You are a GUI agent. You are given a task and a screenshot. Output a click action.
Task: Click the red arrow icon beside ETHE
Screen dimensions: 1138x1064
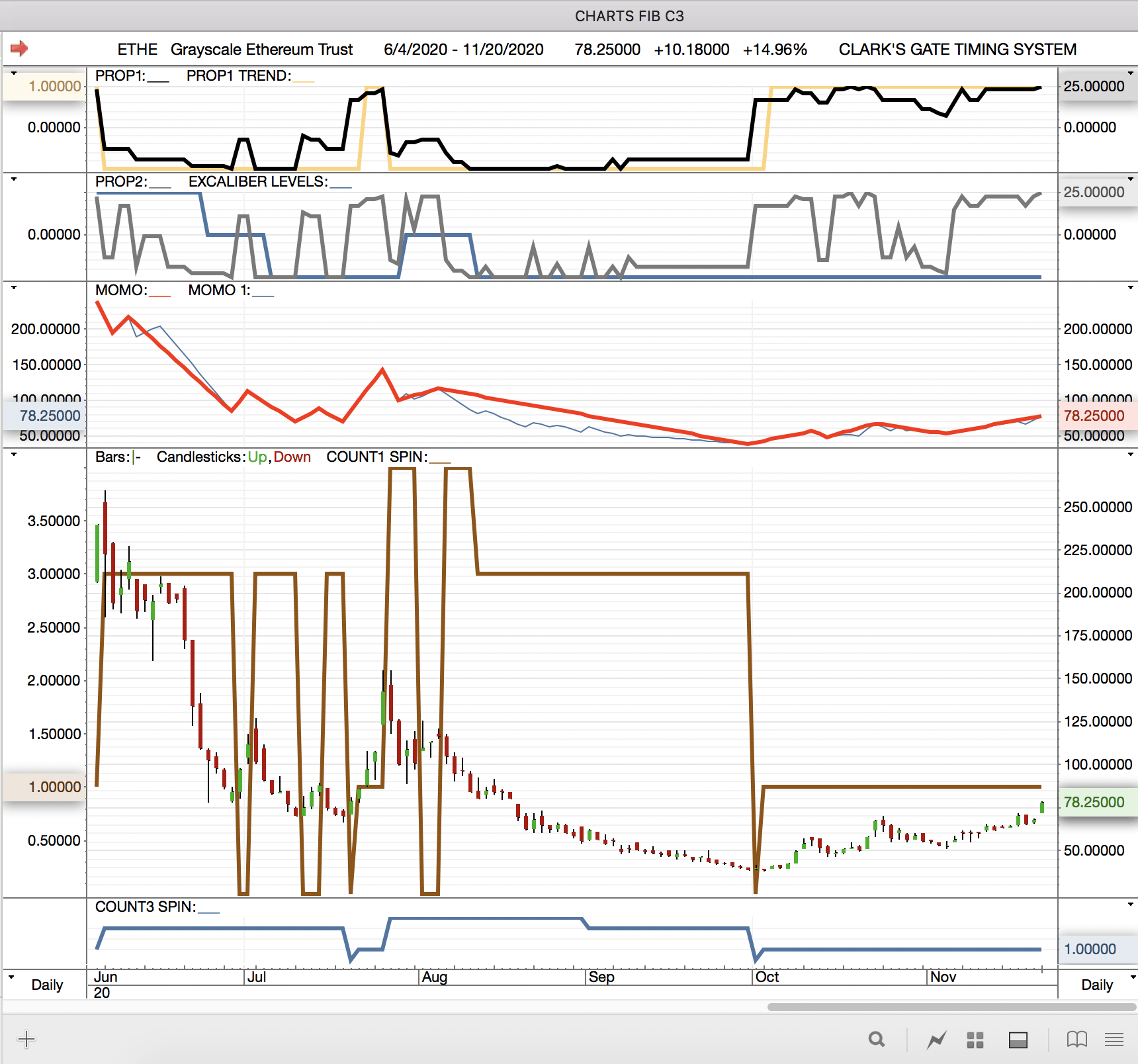tap(19, 48)
